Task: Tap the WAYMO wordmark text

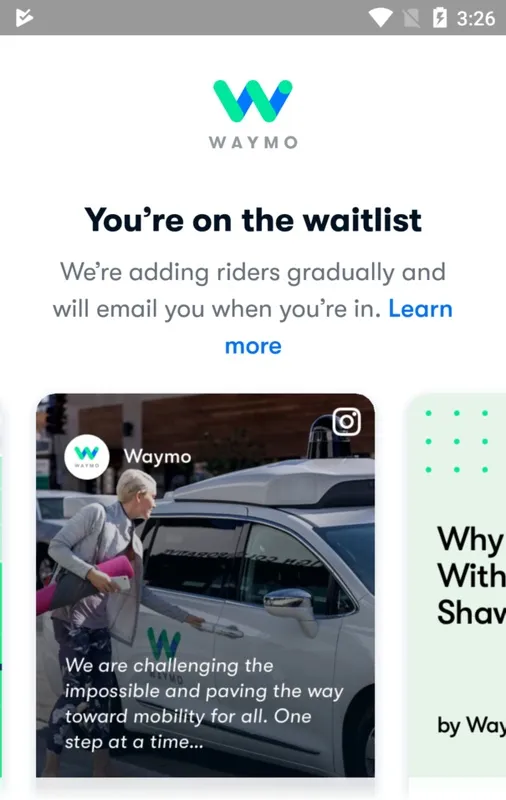Action: 253,142
